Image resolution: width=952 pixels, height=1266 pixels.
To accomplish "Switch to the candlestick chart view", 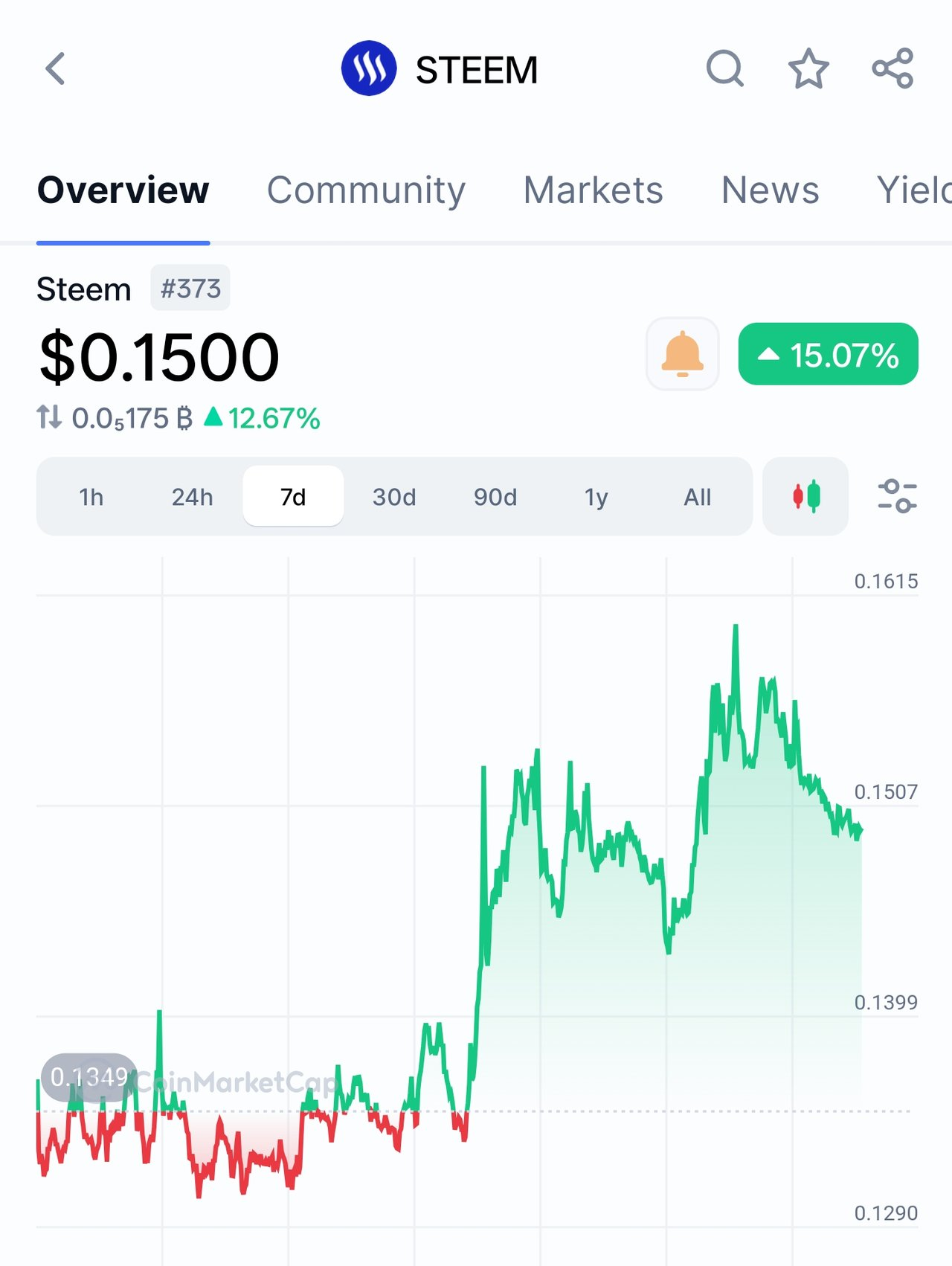I will click(x=805, y=496).
